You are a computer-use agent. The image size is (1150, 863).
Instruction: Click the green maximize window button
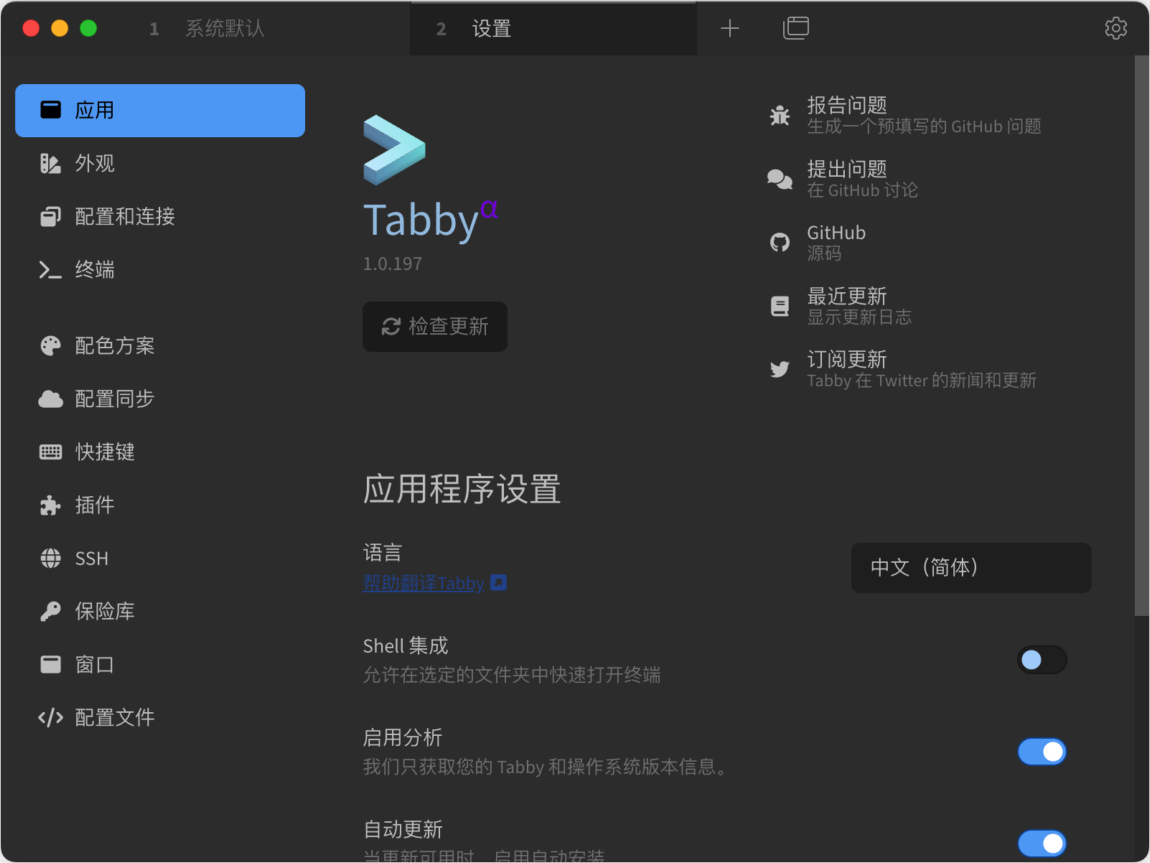pos(88,29)
